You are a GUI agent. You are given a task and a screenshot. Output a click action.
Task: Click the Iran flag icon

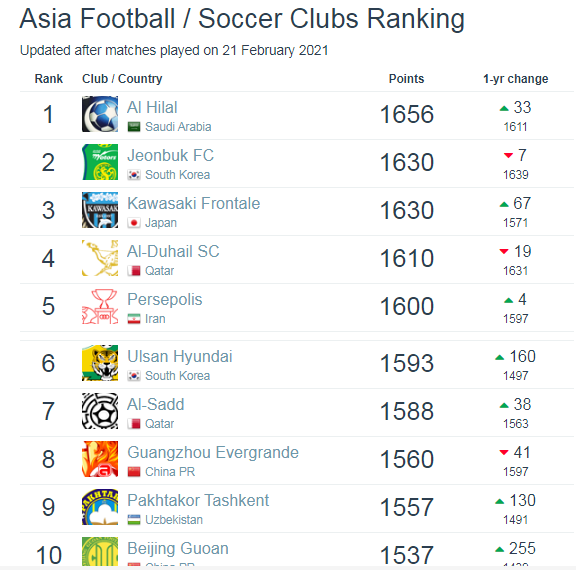click(x=134, y=319)
